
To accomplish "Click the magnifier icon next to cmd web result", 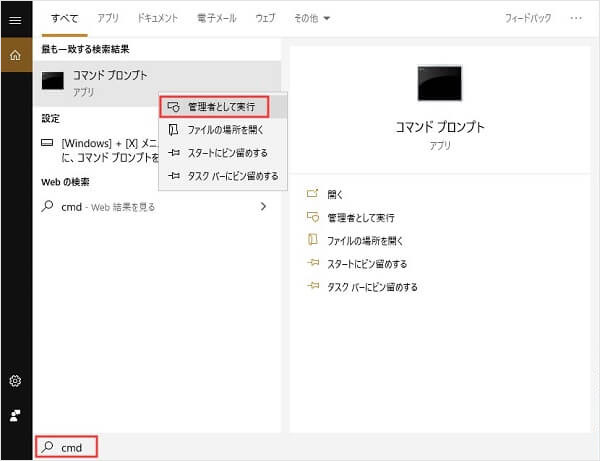I will pyautogui.click(x=47, y=206).
